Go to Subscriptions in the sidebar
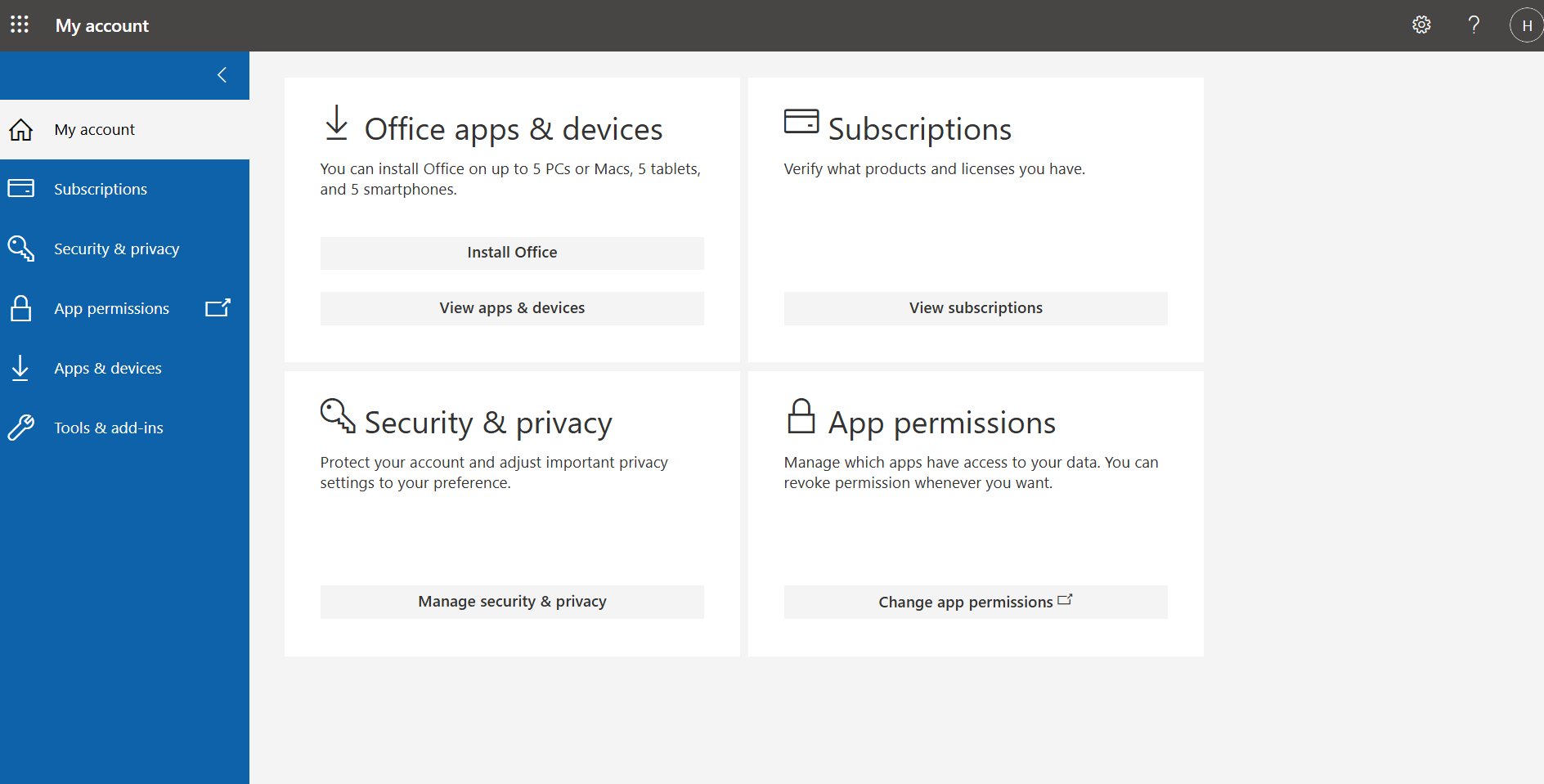 pos(124,189)
